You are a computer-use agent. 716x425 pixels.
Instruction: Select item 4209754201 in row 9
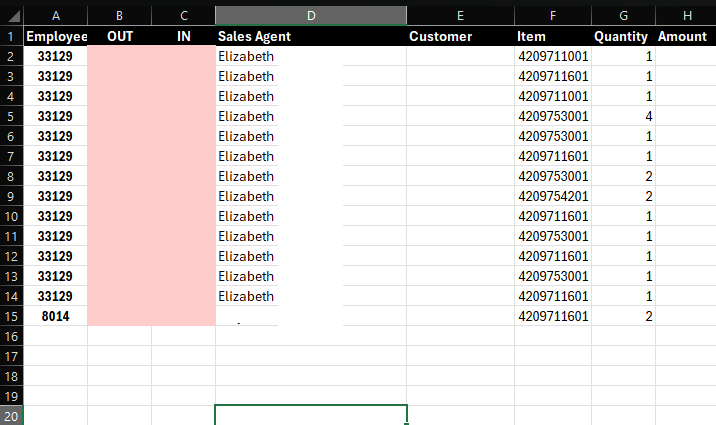[553, 196]
